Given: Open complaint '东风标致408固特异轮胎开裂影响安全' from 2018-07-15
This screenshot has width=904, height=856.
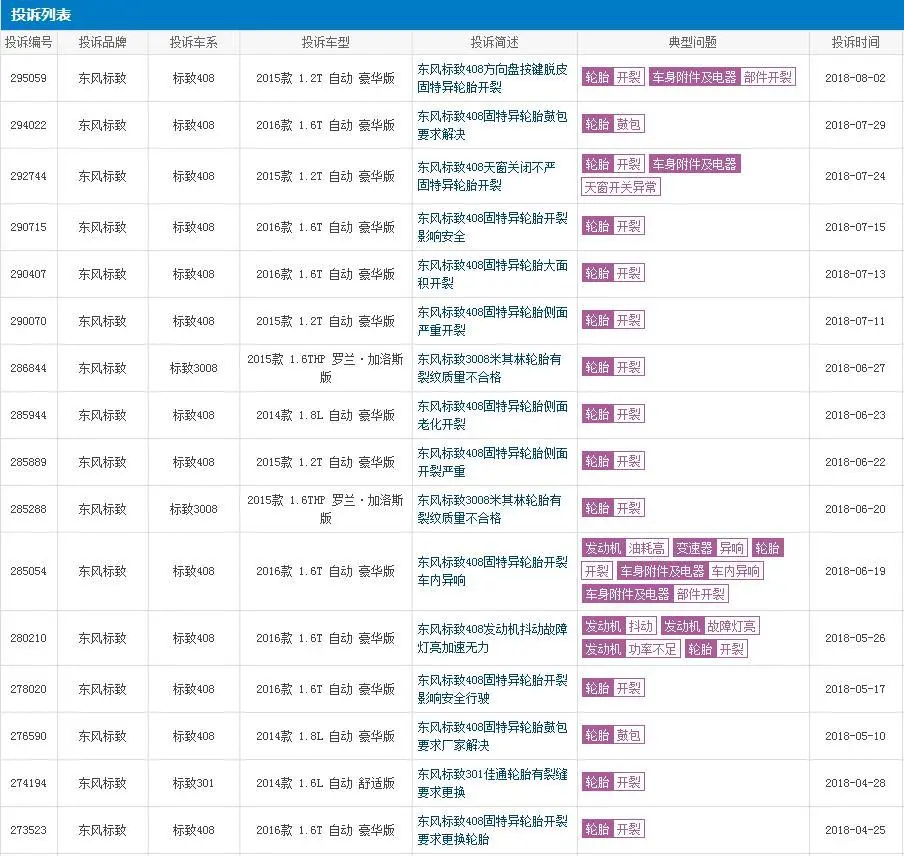Looking at the screenshot, I should (x=492, y=227).
